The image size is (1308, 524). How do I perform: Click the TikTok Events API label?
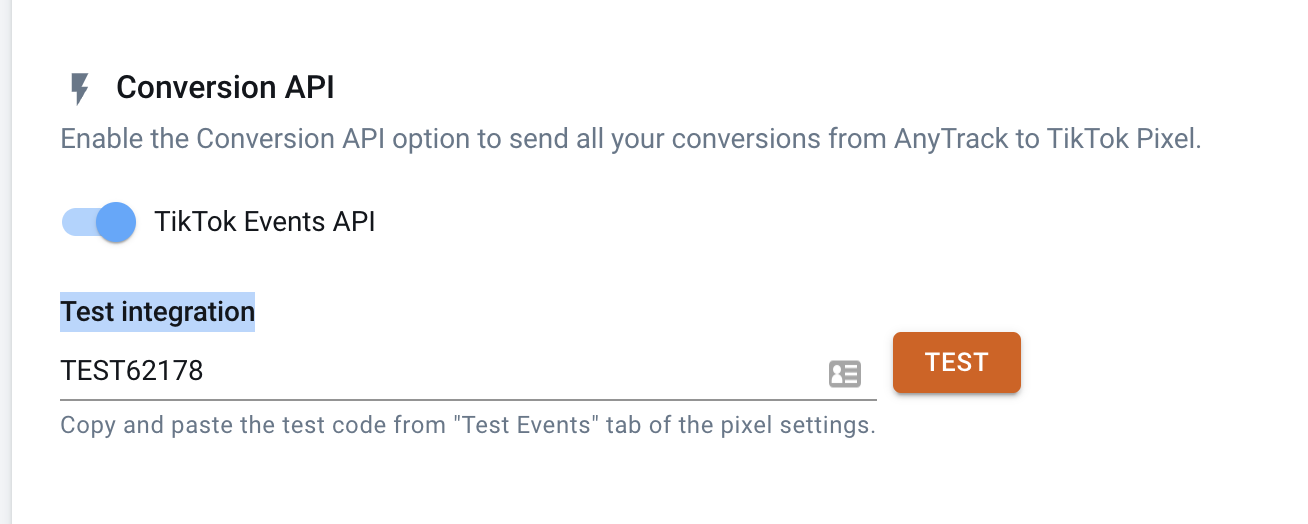click(265, 221)
